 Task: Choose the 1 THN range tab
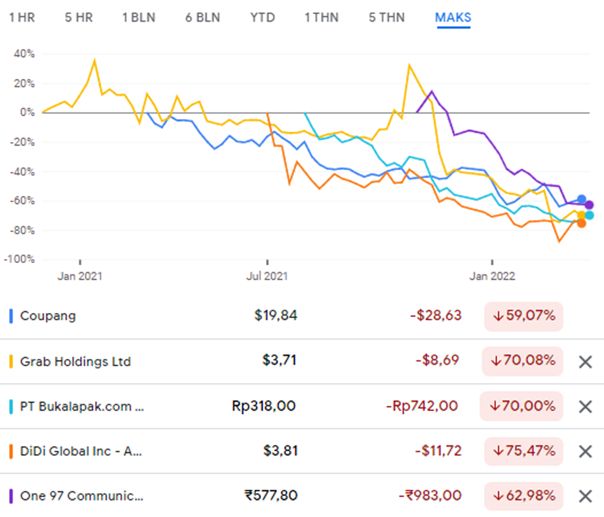click(321, 17)
